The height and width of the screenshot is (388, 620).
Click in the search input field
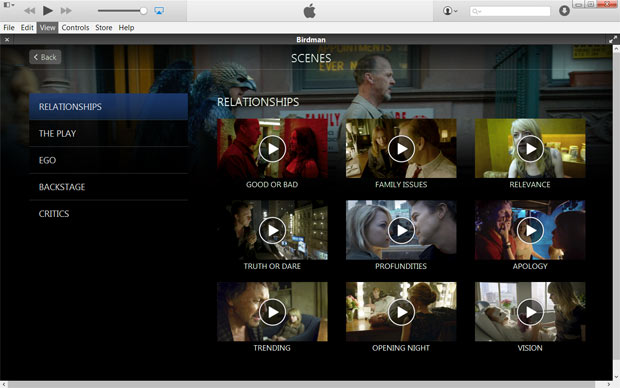click(510, 11)
